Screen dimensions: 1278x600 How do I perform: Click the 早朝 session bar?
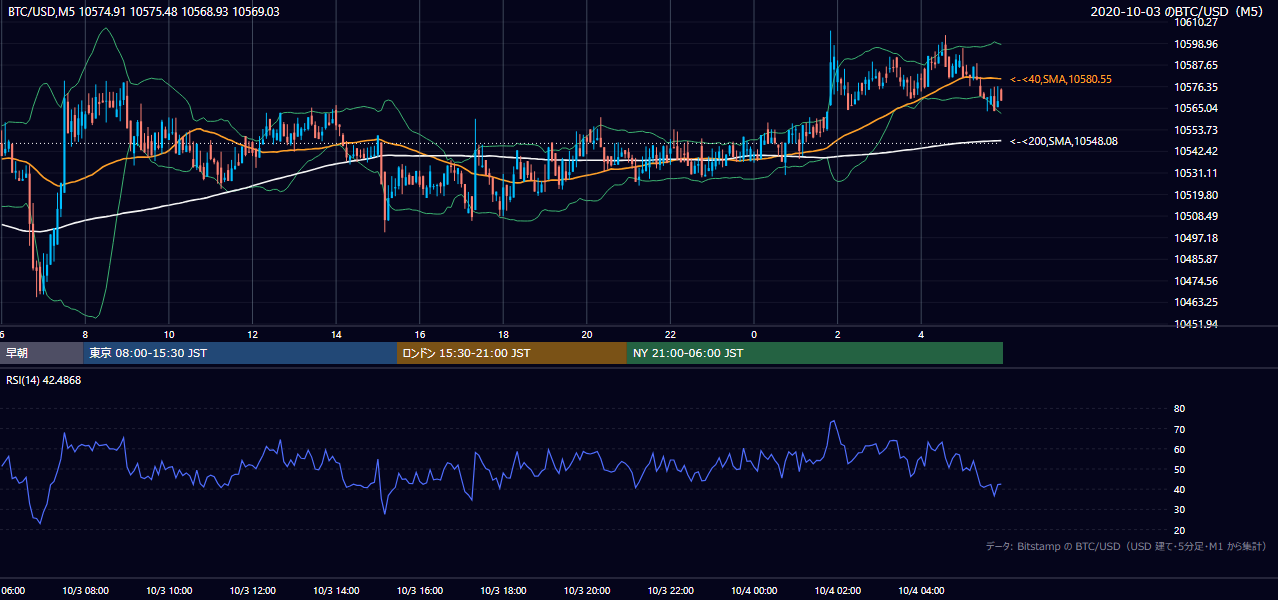tap(41, 353)
